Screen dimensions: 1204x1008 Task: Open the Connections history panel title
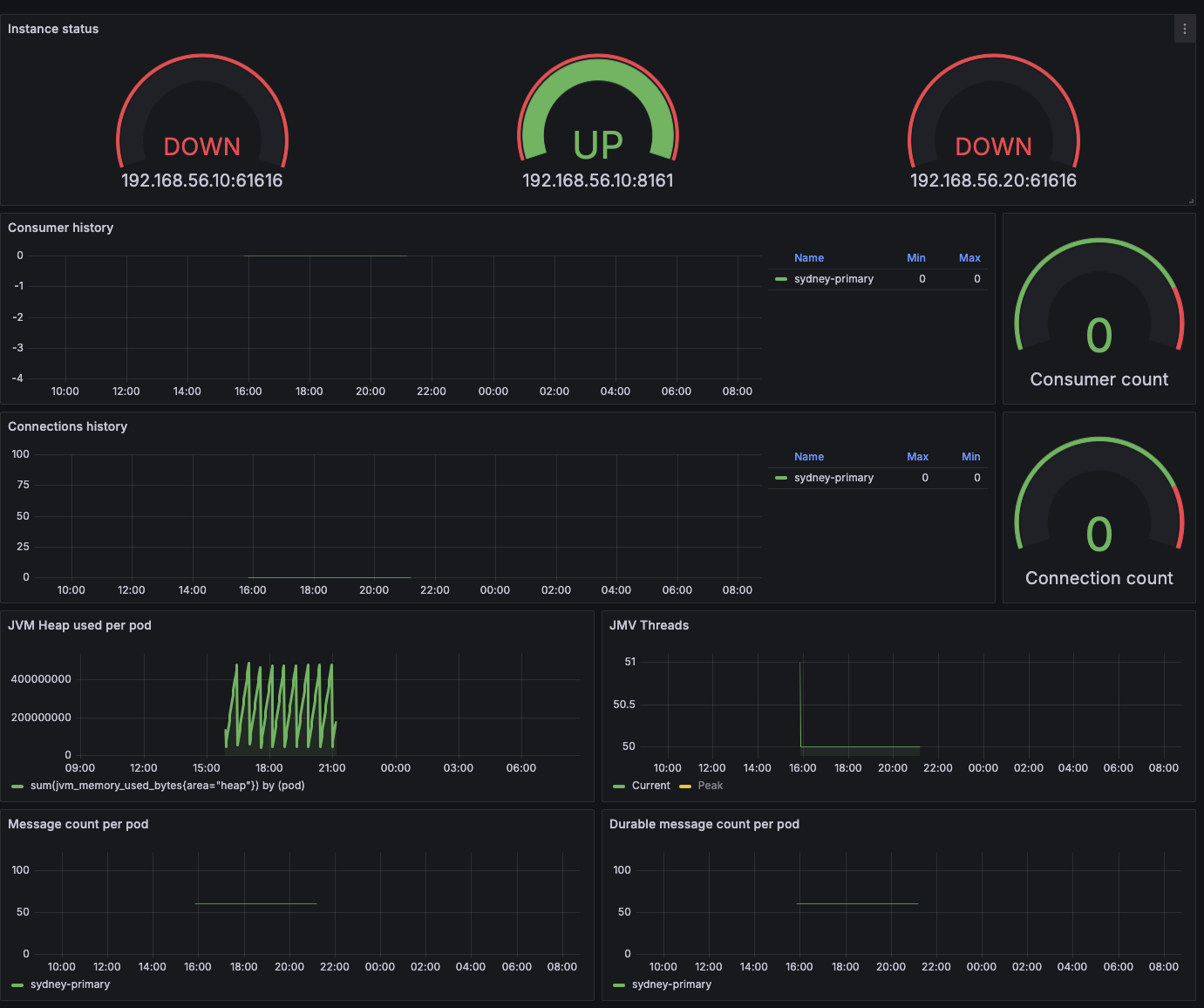[68, 426]
